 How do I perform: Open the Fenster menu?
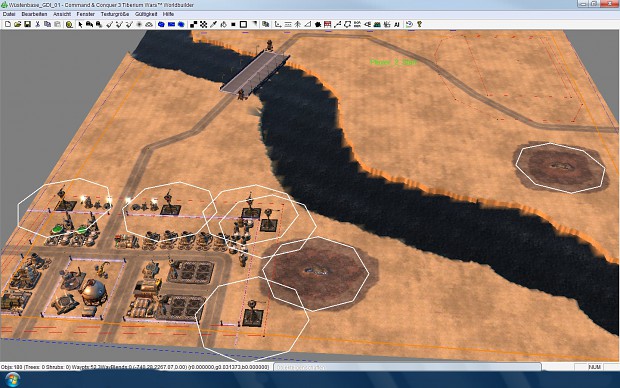click(x=86, y=14)
